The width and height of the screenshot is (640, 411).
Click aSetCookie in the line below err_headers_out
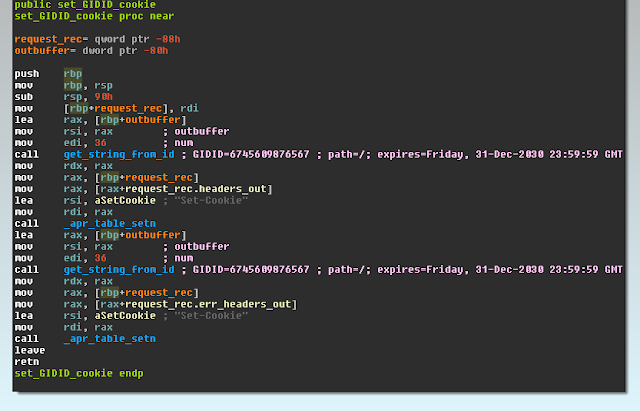click(125, 315)
